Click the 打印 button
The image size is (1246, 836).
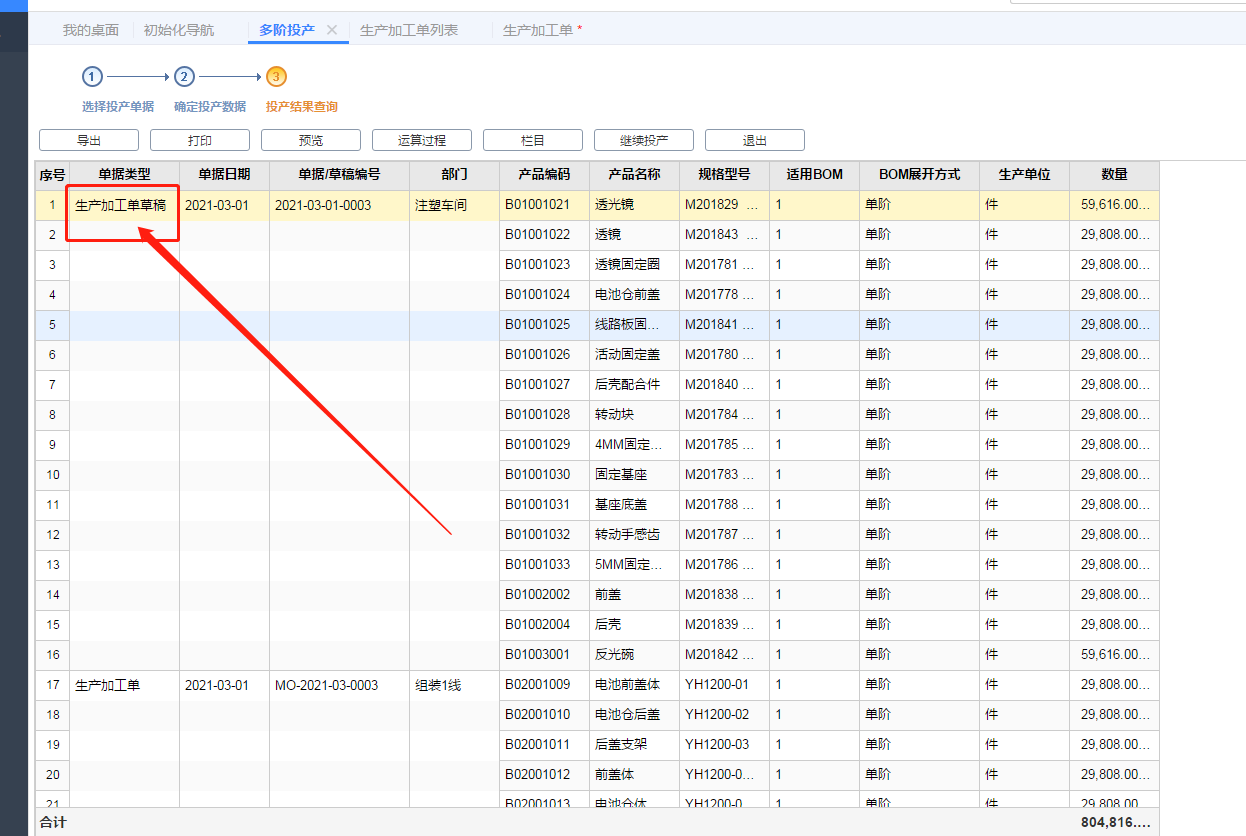pos(200,140)
